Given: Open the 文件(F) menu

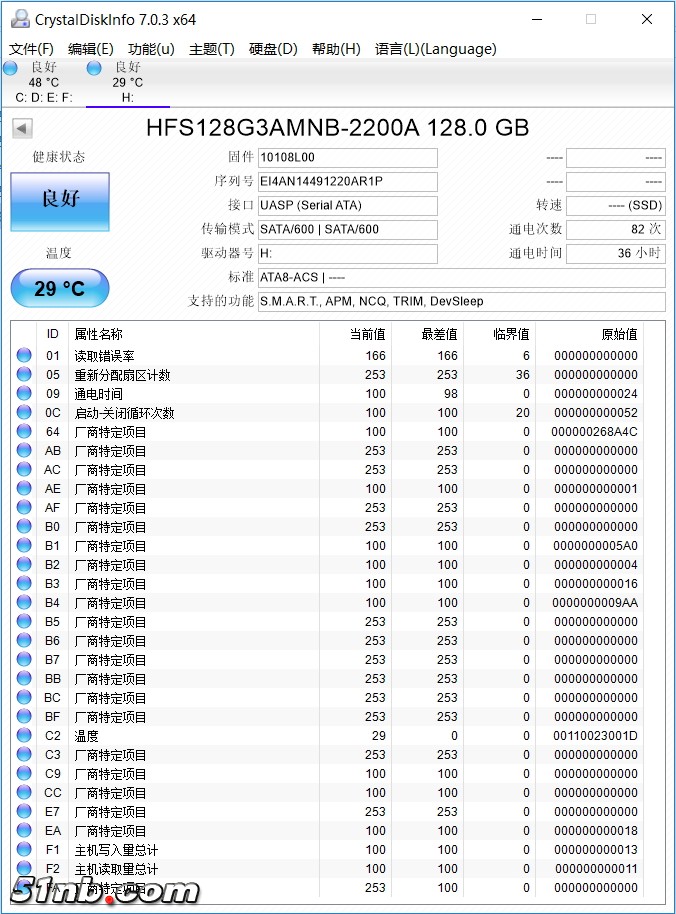Looking at the screenshot, I should point(31,49).
